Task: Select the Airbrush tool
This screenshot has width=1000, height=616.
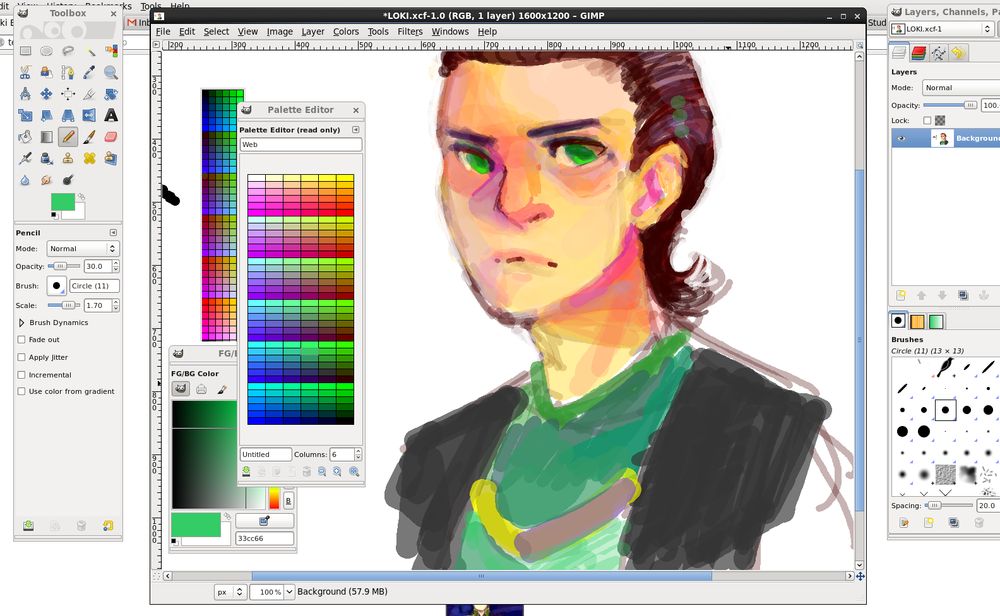Action: click(x=25, y=158)
